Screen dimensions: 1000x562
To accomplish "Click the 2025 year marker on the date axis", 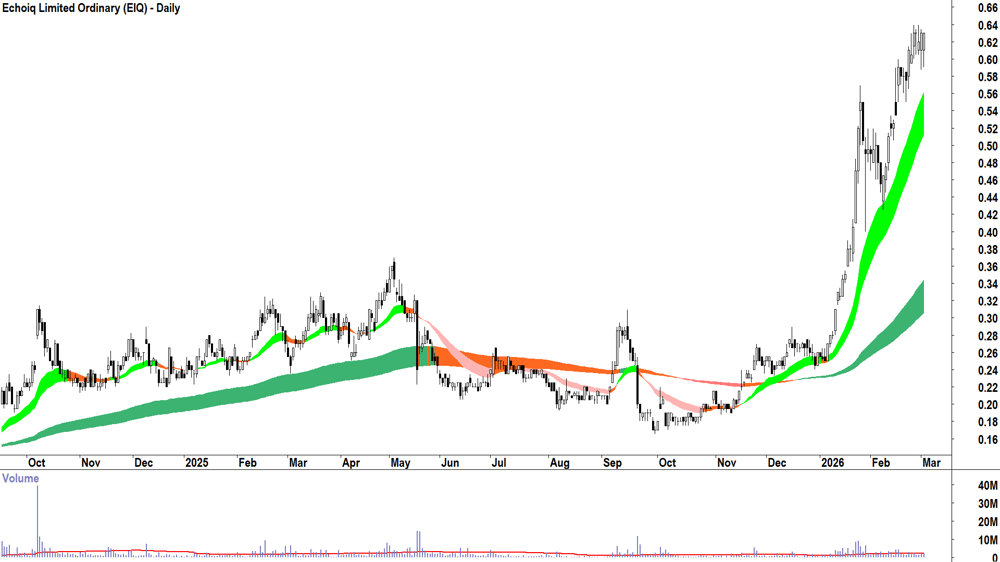I will tap(196, 462).
